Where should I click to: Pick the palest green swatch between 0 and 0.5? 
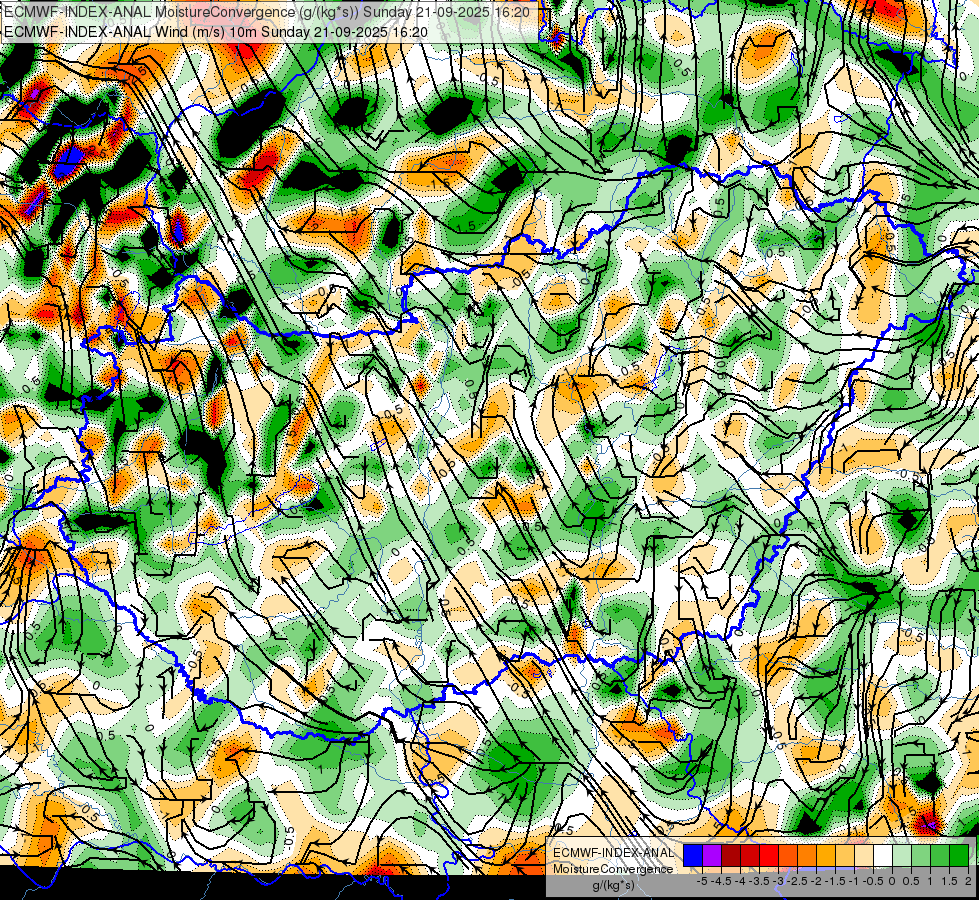point(902,856)
